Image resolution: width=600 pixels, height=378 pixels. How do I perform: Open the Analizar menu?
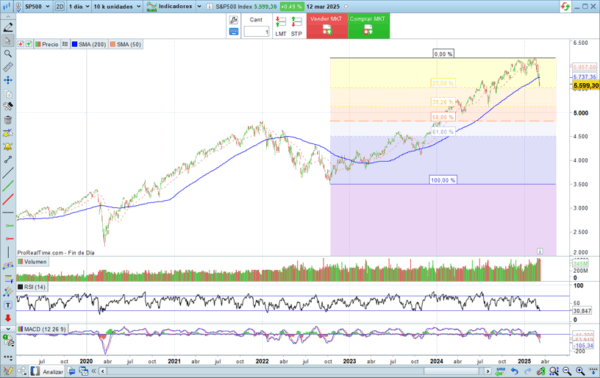[53, 371]
